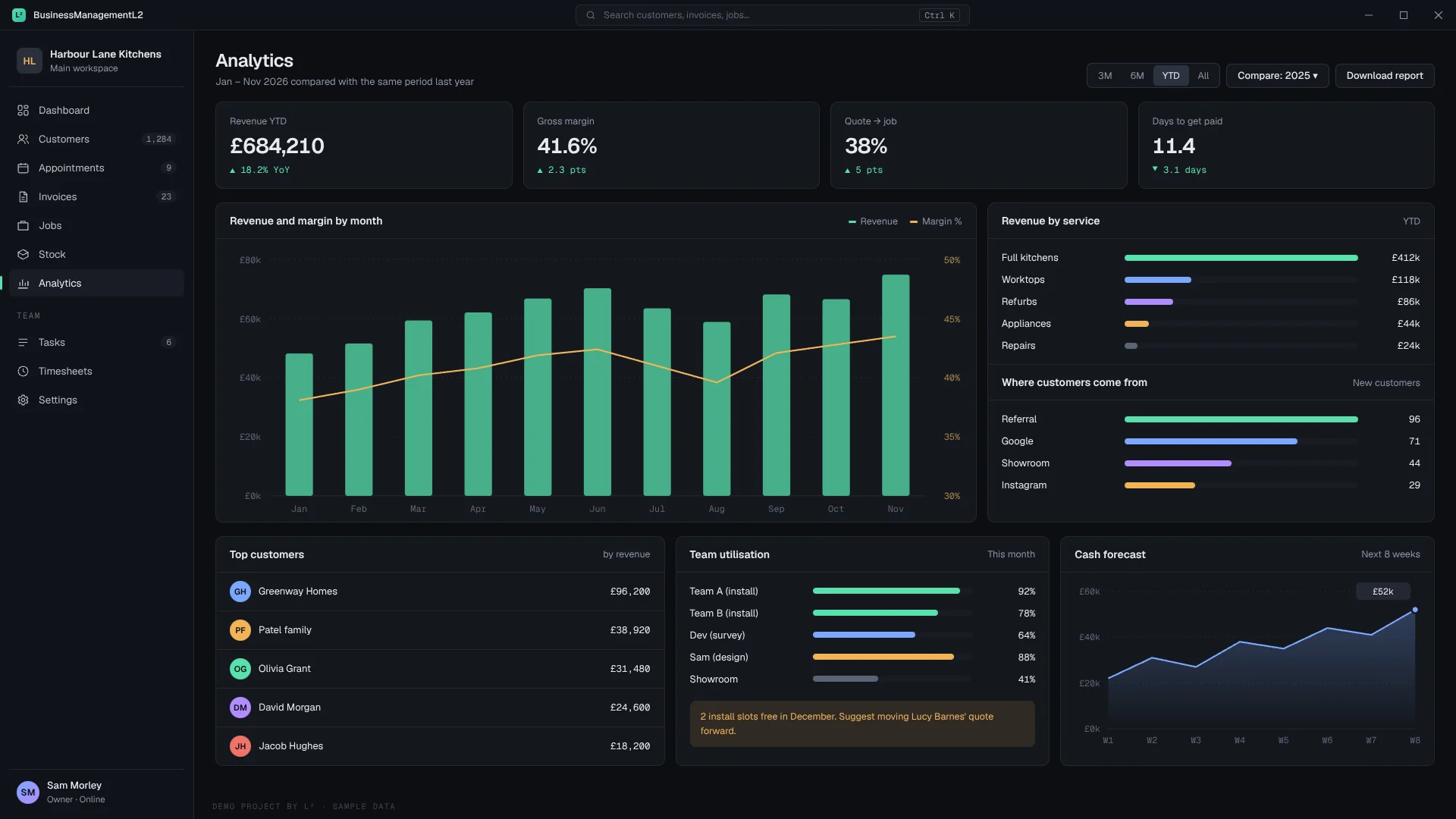Click the Analytics bar chart icon
Viewport: 1456px width, 819px height.
[x=23, y=284]
